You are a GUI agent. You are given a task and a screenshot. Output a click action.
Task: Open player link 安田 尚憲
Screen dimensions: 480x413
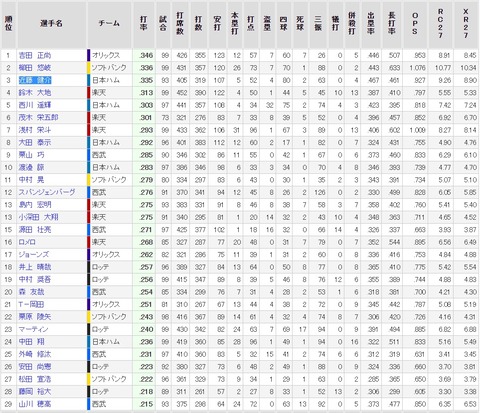tap(35, 367)
